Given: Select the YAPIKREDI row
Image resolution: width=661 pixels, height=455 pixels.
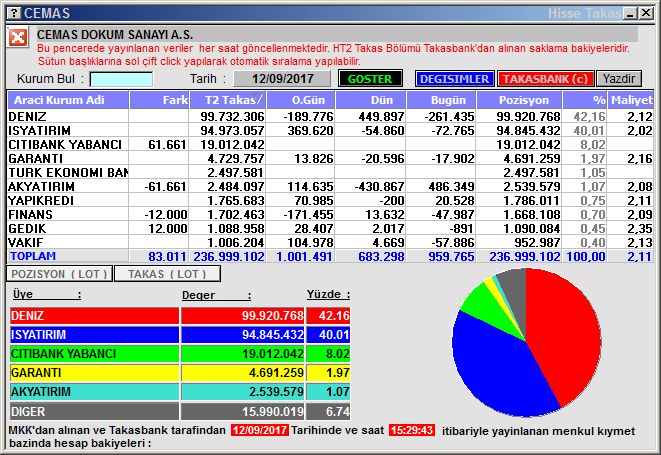Looking at the screenshot, I should click(x=330, y=200).
